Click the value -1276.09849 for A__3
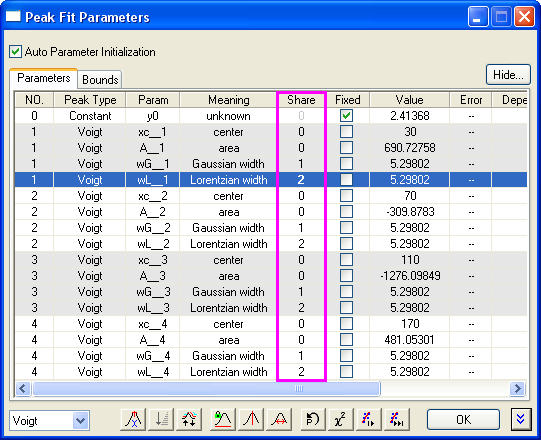Viewport: 541px width, 440px height. pos(410,276)
